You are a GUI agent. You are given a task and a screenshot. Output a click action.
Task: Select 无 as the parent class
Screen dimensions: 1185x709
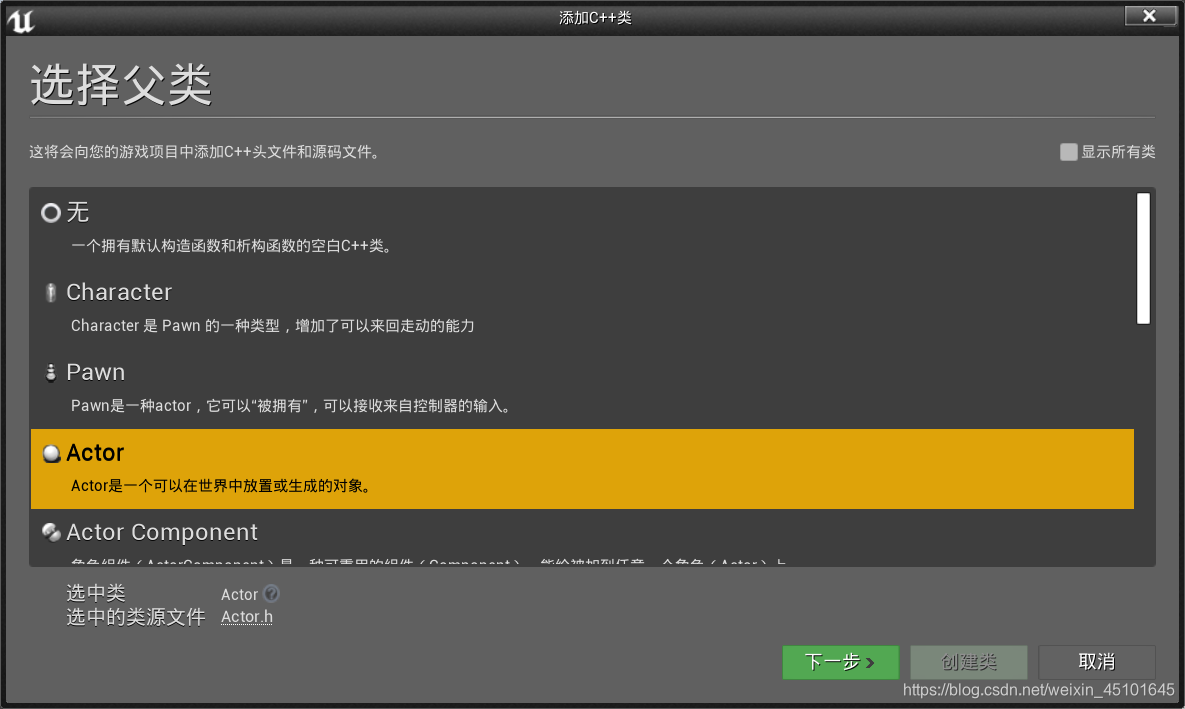click(582, 229)
